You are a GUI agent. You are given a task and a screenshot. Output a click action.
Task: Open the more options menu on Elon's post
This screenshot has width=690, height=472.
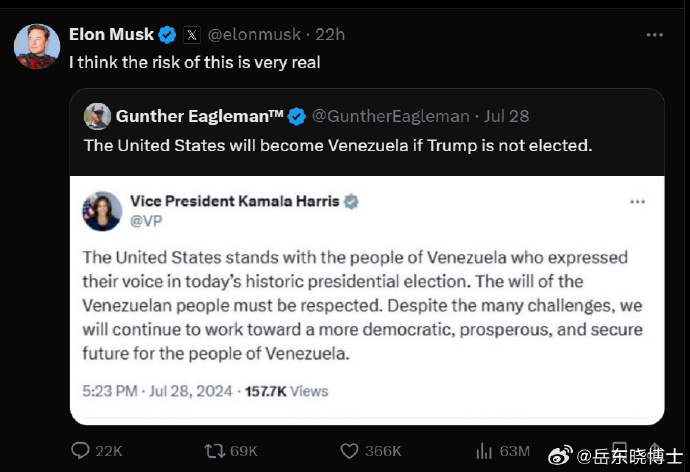pos(654,35)
